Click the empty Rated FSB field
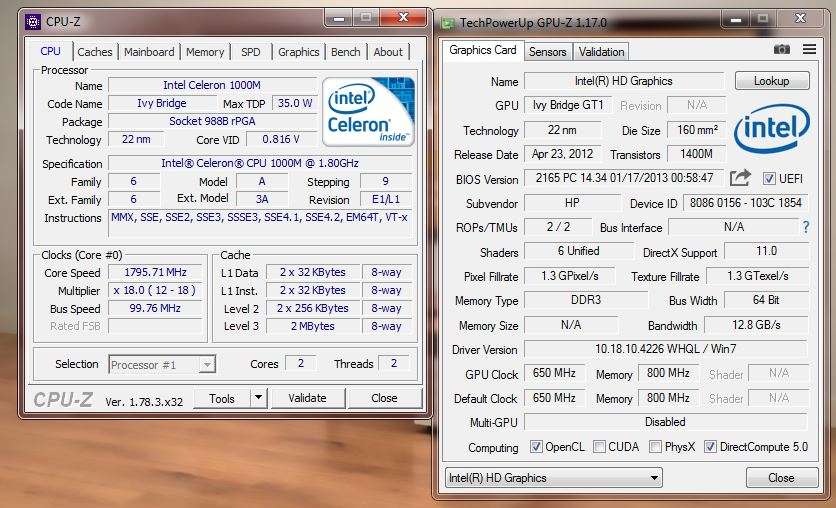 (x=155, y=326)
